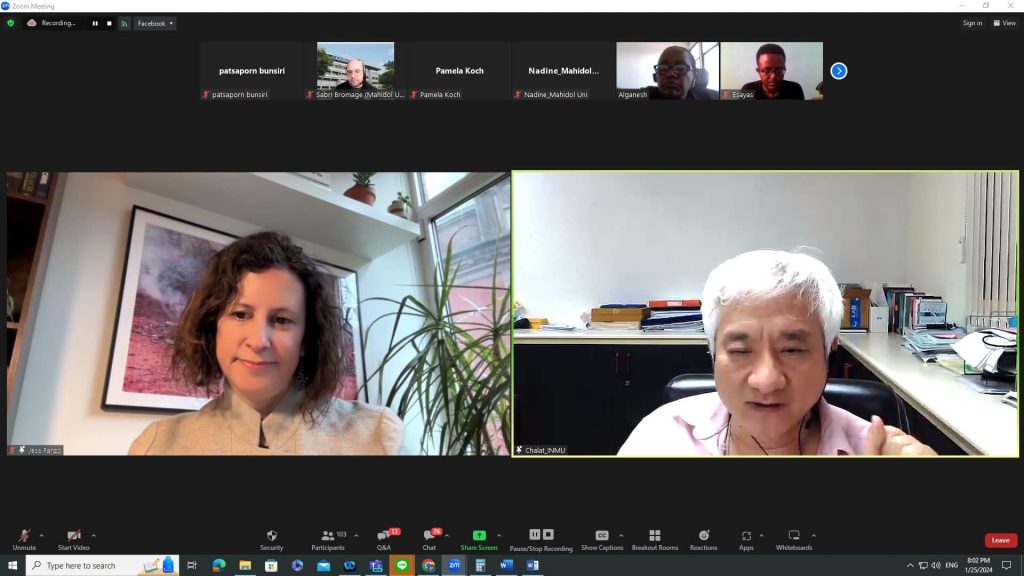Toggle Show Captions
The image size is (1024, 576).
coord(602,538)
